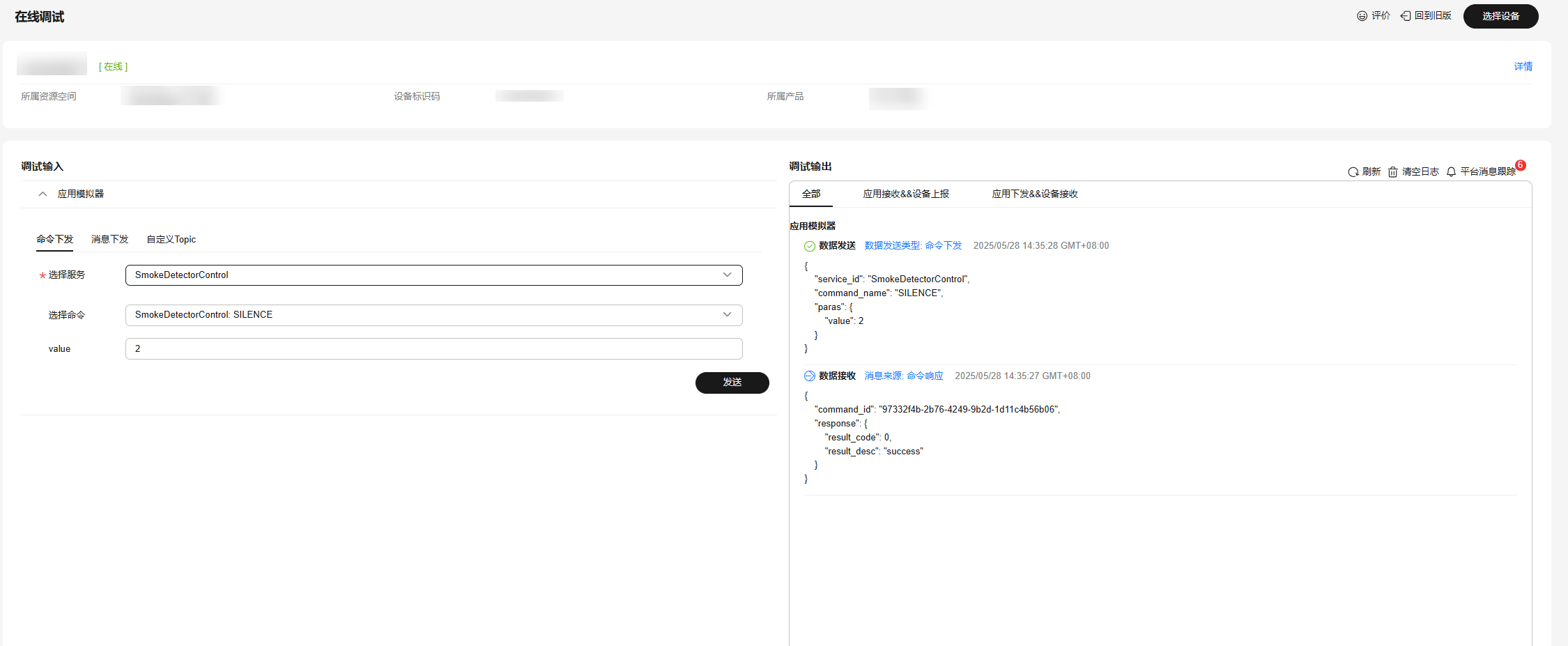Click the green check icon beside 数据发送
The width and height of the screenshot is (1568, 646).
pyautogui.click(x=809, y=246)
